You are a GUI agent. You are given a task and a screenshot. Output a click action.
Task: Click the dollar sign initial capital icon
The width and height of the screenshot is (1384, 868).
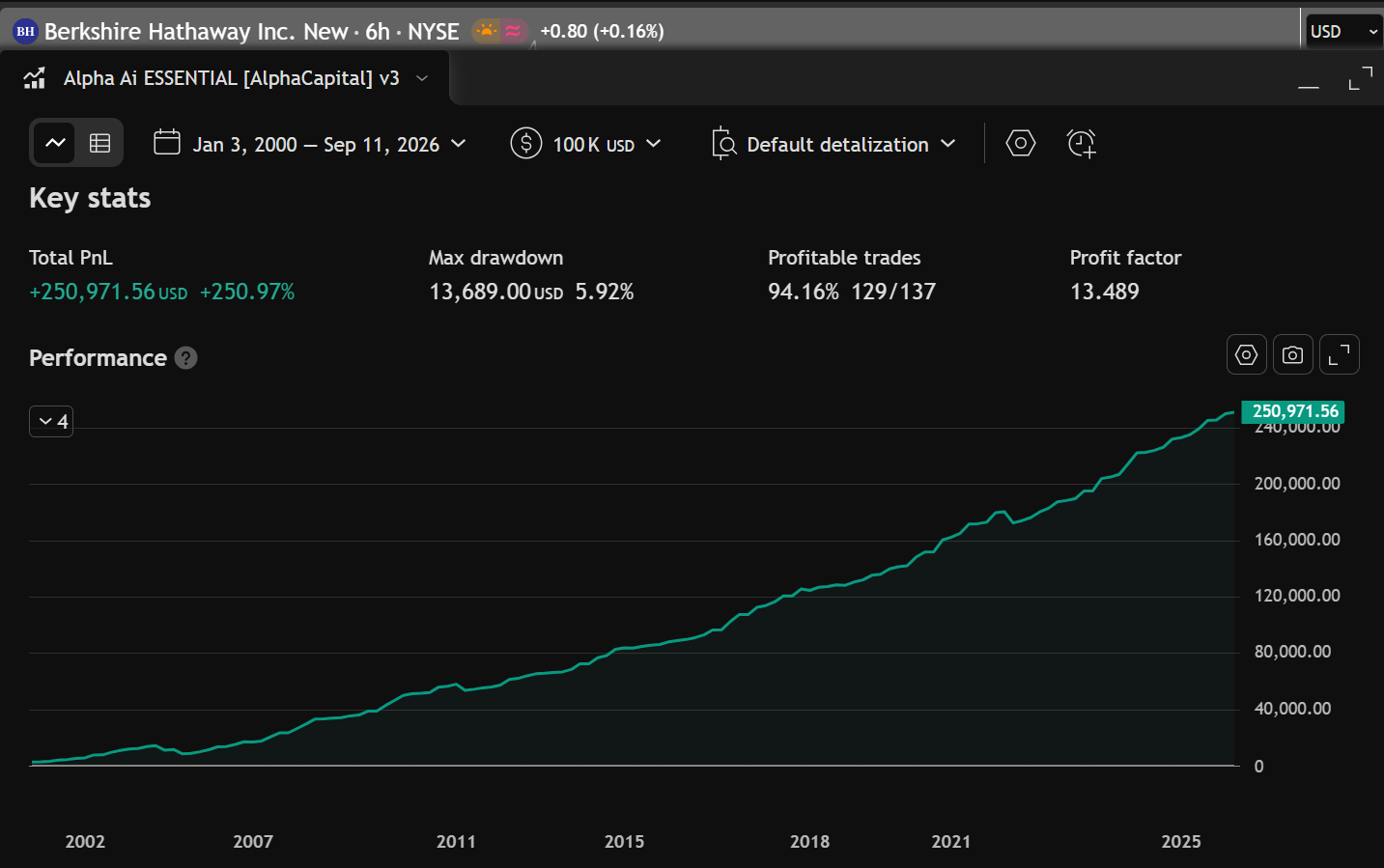tap(525, 144)
